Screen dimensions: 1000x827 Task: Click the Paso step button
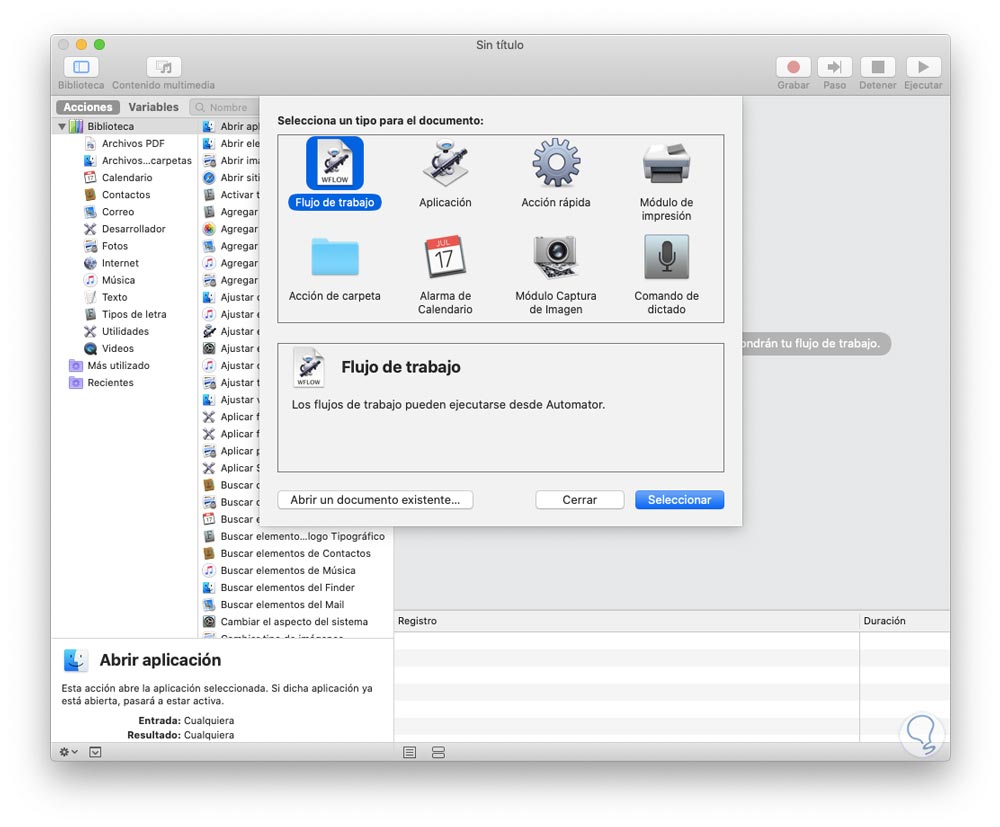tap(834, 67)
